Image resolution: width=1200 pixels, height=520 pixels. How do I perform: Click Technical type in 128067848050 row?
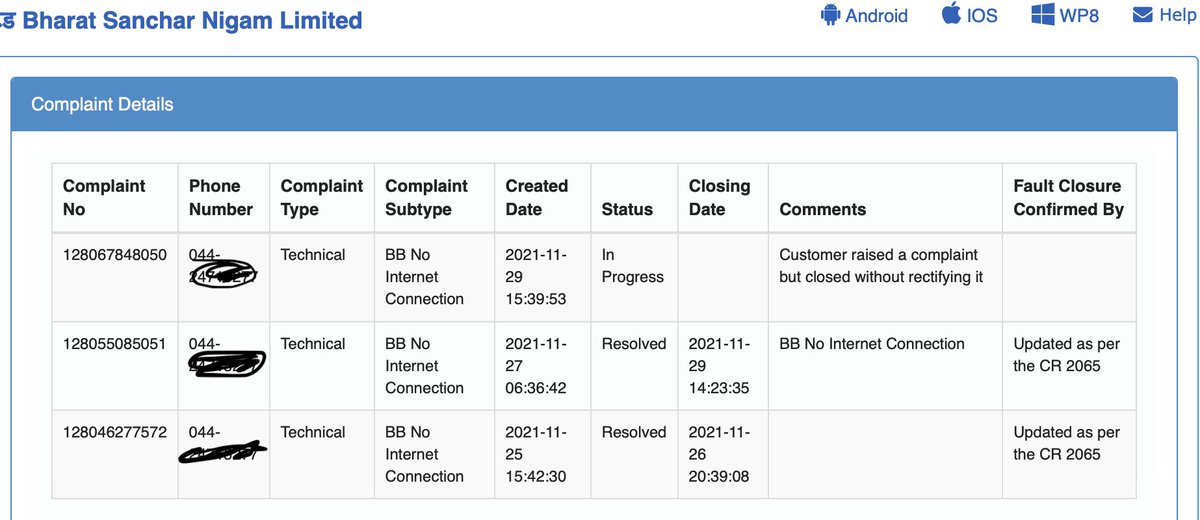tap(313, 255)
